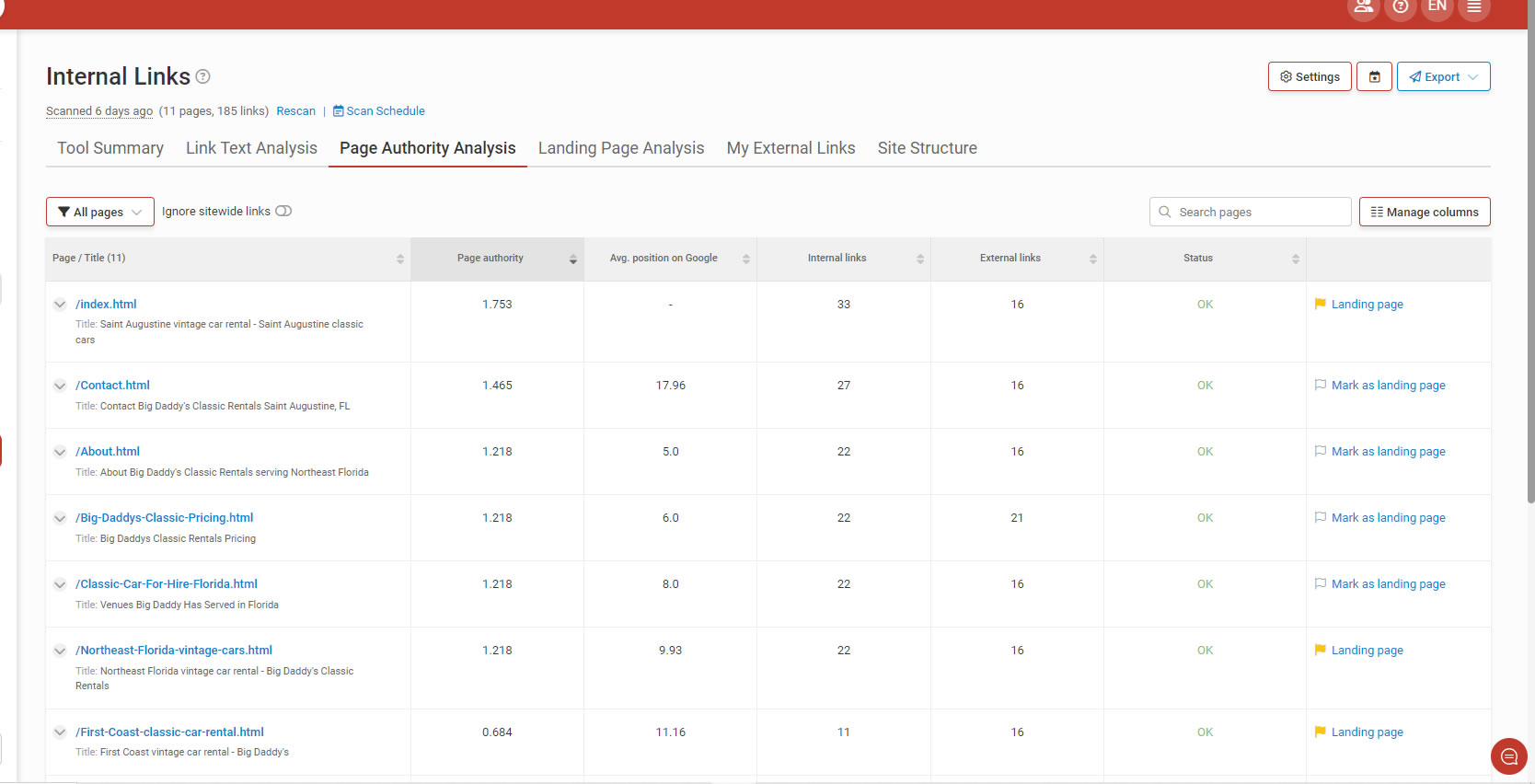Open the Scan Schedule link

[x=379, y=111]
